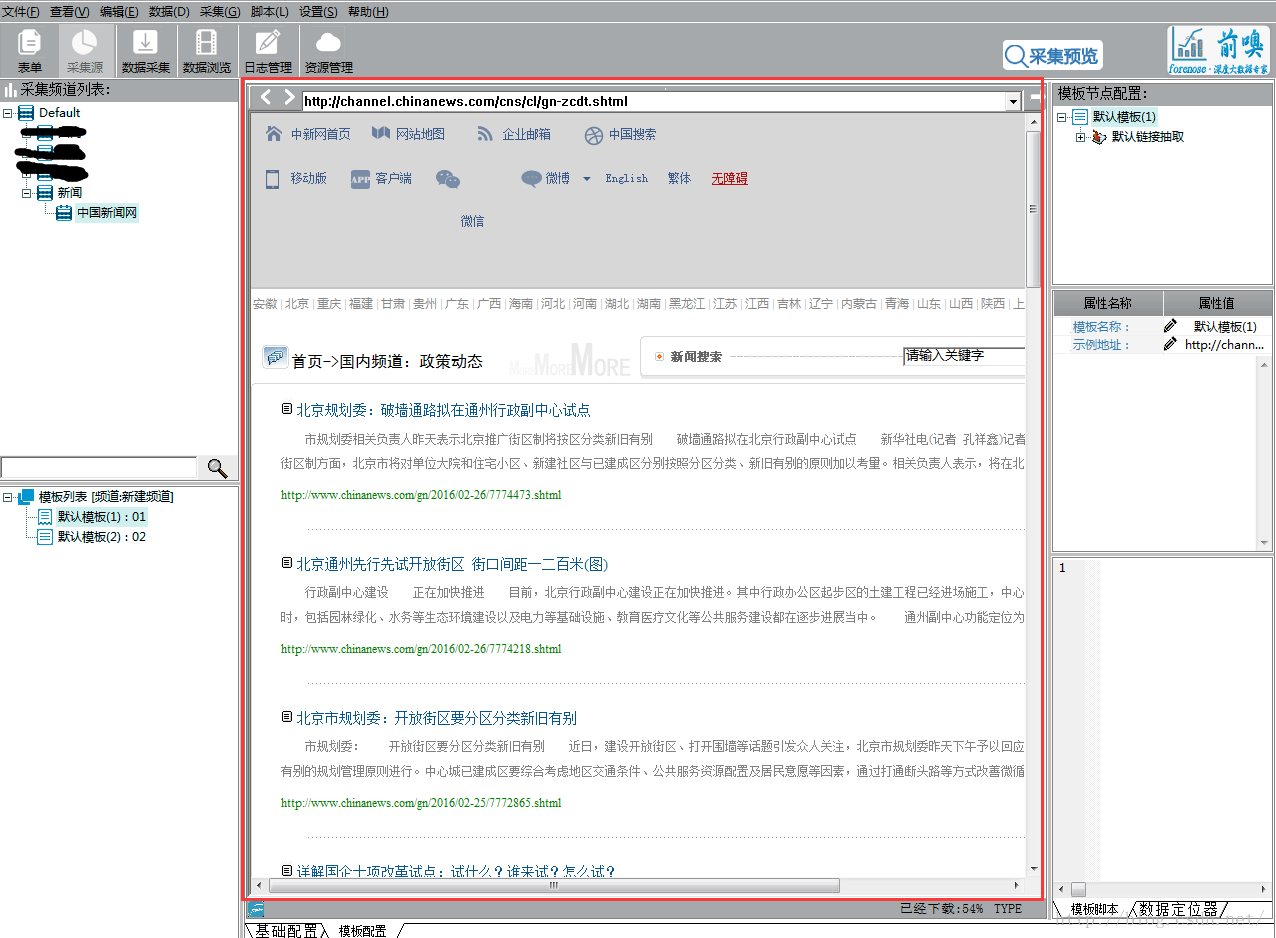Open the 查看(V) menu
Screen dimensions: 1276x938
click(70, 11)
